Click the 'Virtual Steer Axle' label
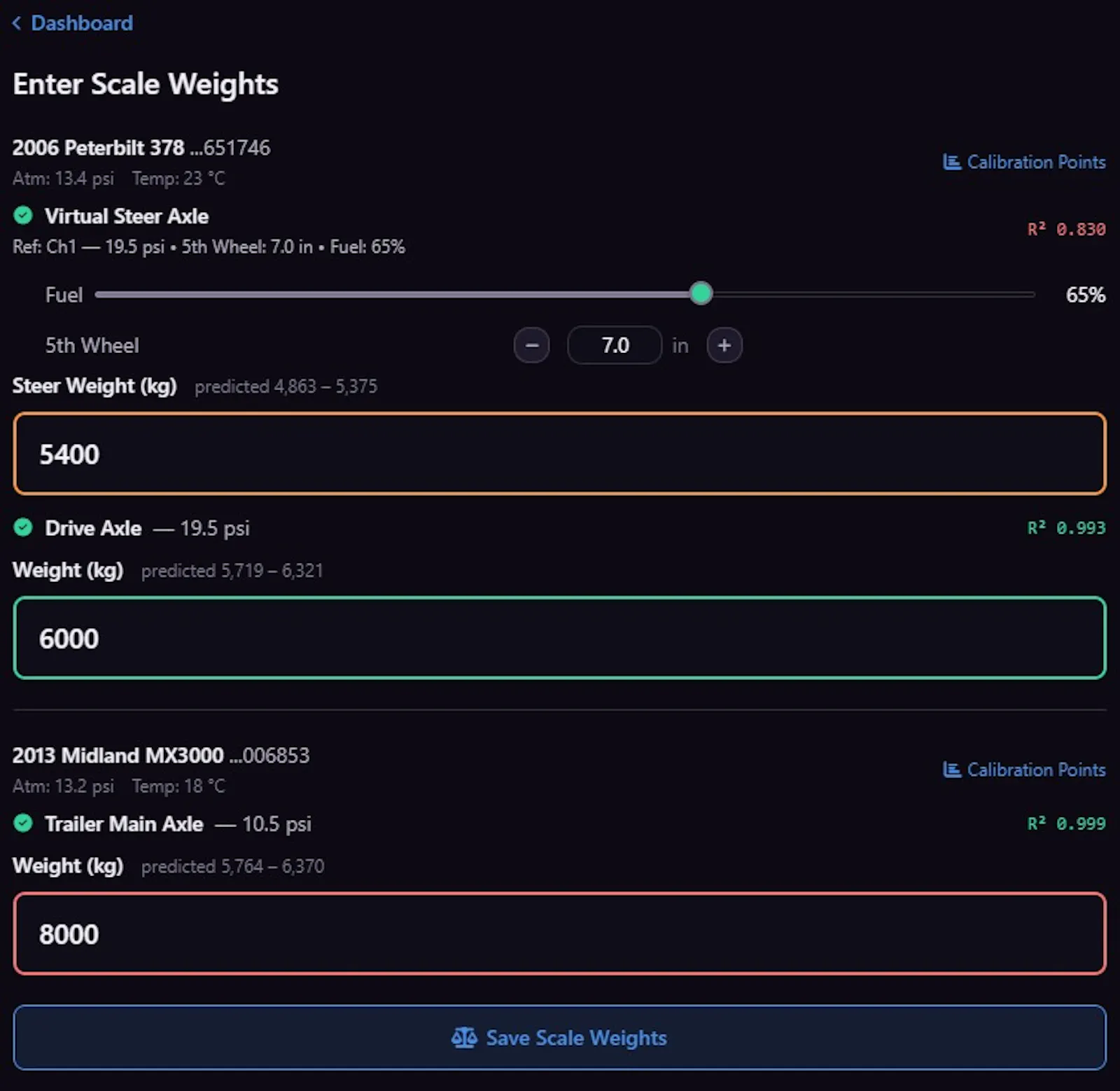This screenshot has width=1120, height=1091. [x=127, y=216]
